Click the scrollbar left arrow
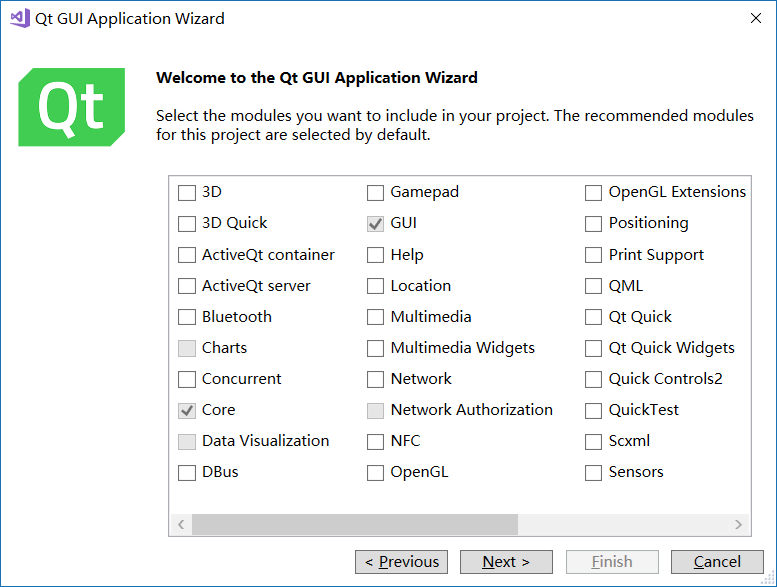Screen dimensions: 777x587 point(181,525)
